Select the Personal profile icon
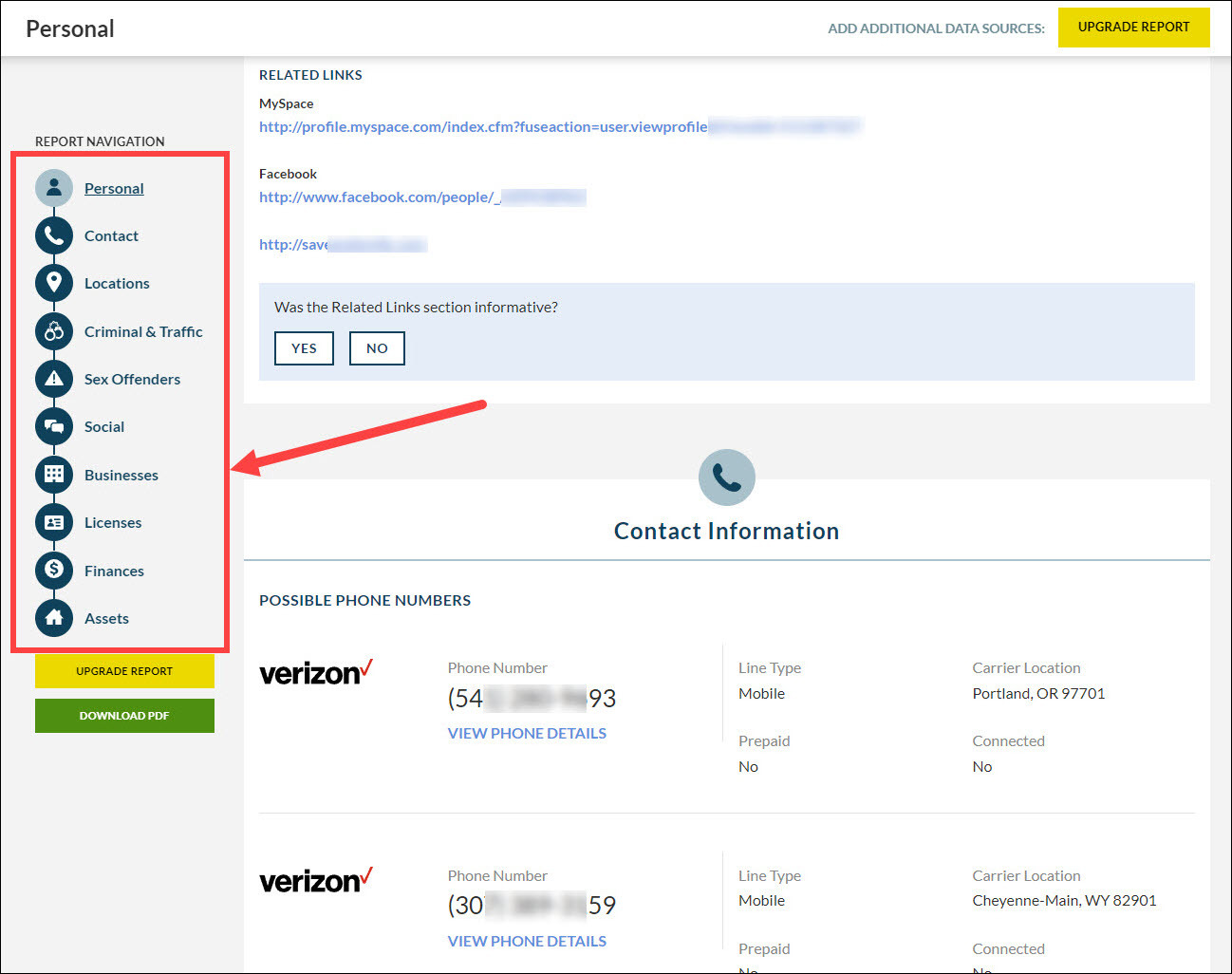This screenshot has width=1232, height=974. (x=54, y=188)
